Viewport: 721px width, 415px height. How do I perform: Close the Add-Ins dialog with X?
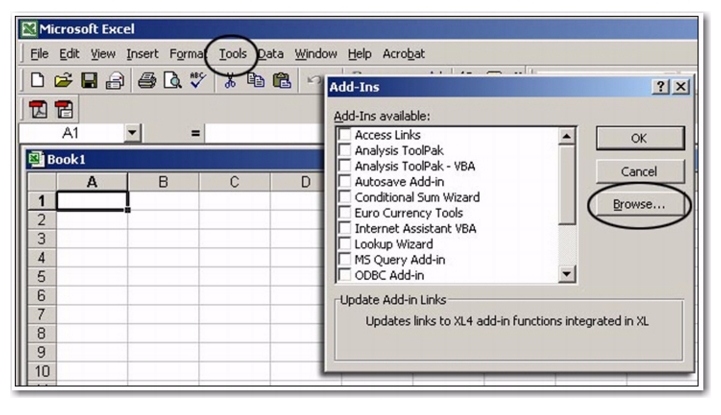[681, 86]
